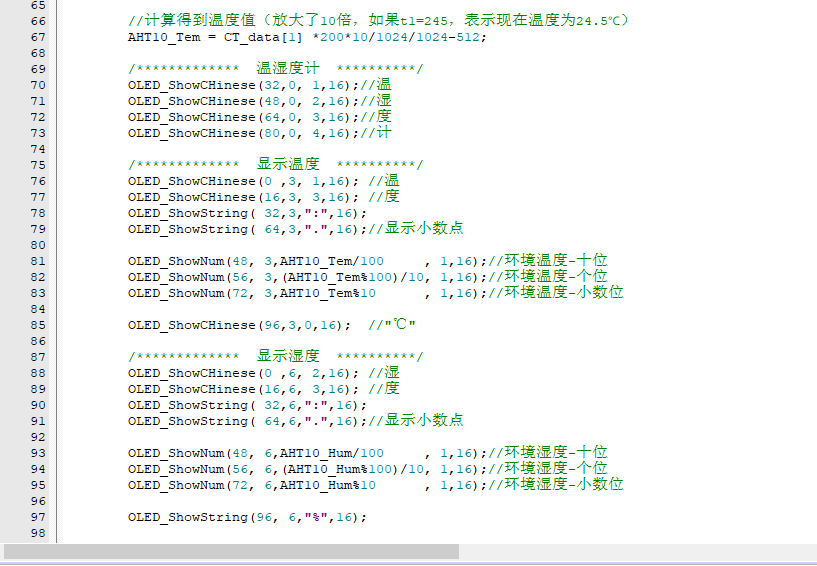Click OLED_ShowCHinese(32,0, 1,16) on line 70
817x566 pixels.
coord(243,85)
